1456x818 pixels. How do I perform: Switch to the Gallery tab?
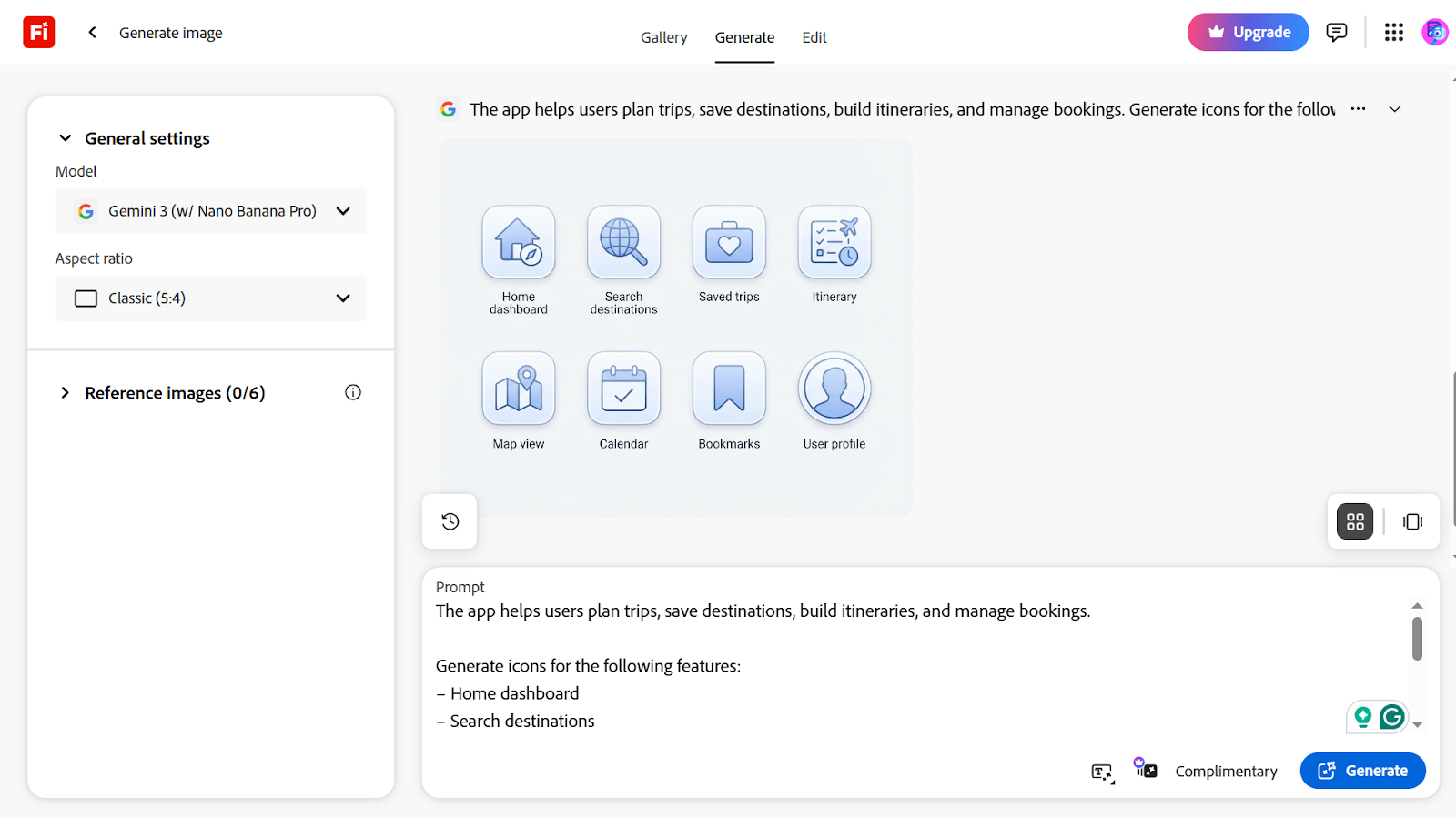[x=663, y=37]
